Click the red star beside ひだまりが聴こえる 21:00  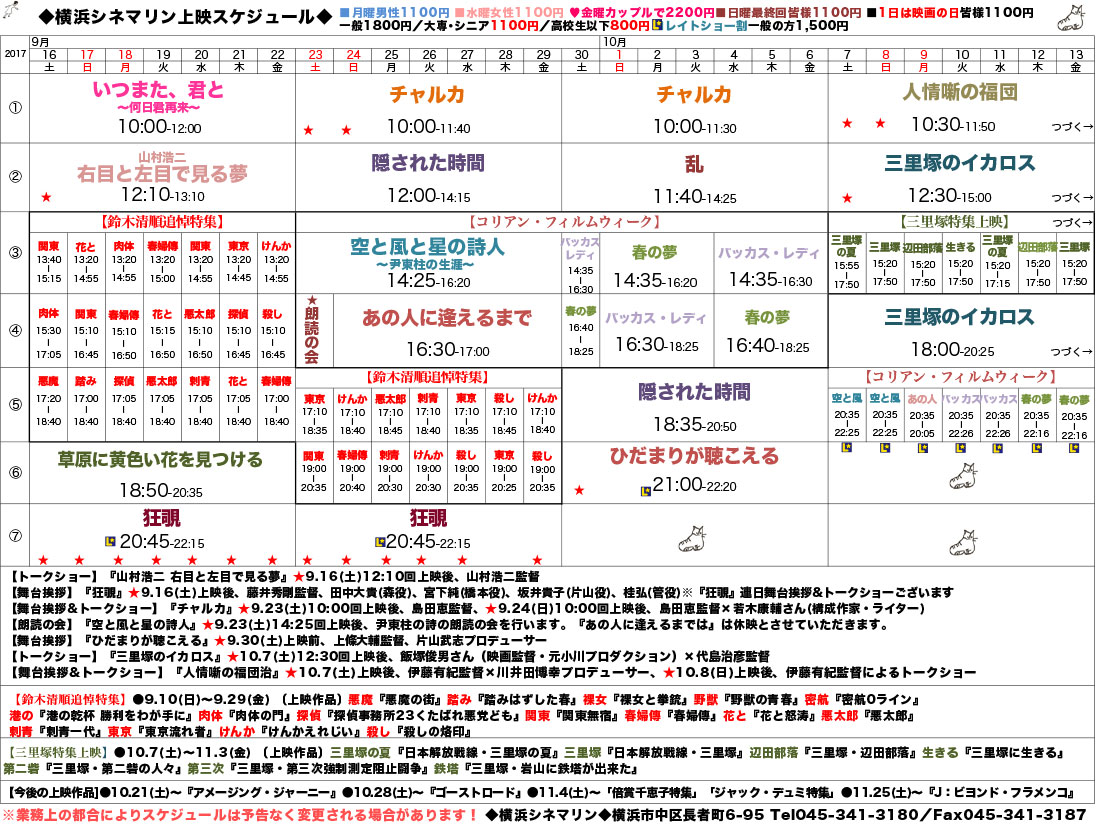pos(579,490)
